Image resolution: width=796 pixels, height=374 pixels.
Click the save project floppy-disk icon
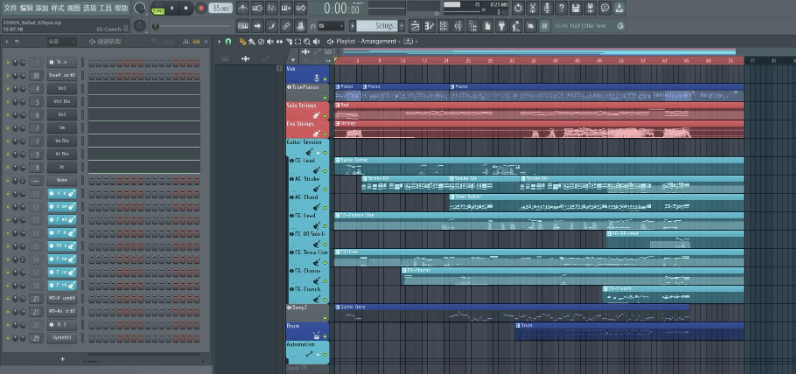tap(576, 8)
